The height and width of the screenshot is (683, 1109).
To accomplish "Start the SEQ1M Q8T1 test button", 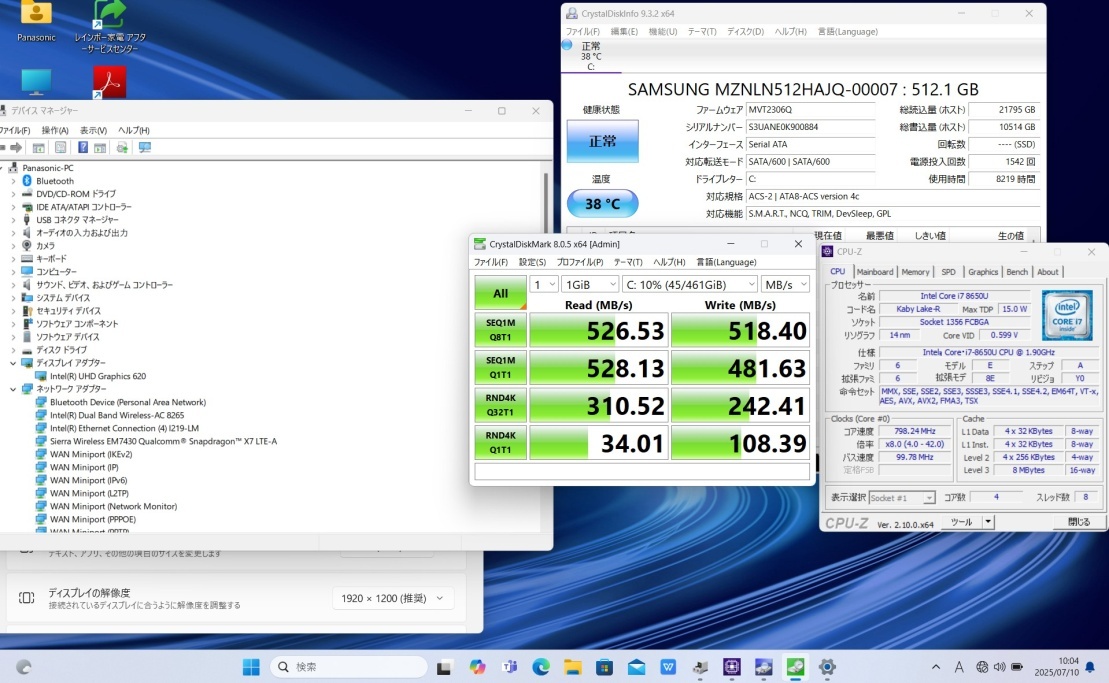I will [500, 330].
